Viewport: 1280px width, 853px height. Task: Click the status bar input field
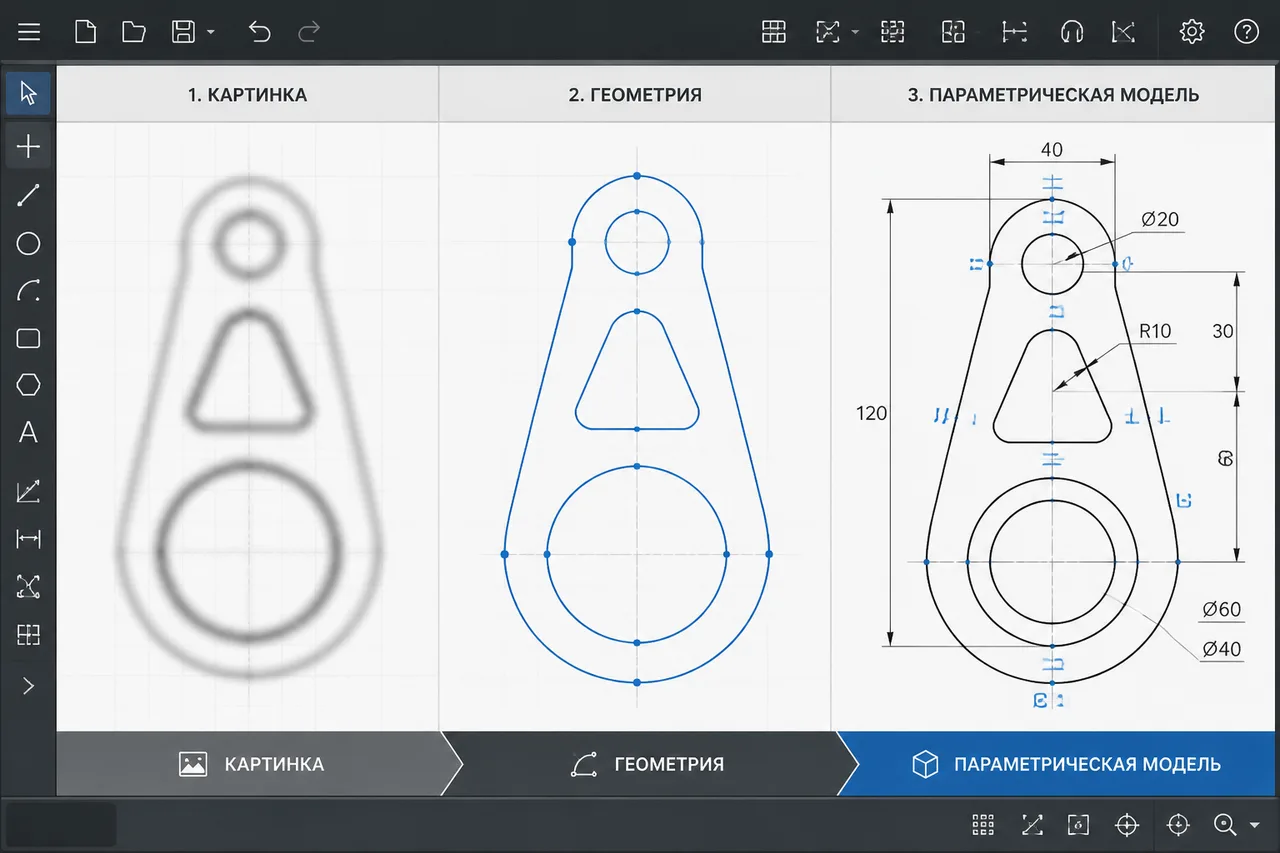61,825
